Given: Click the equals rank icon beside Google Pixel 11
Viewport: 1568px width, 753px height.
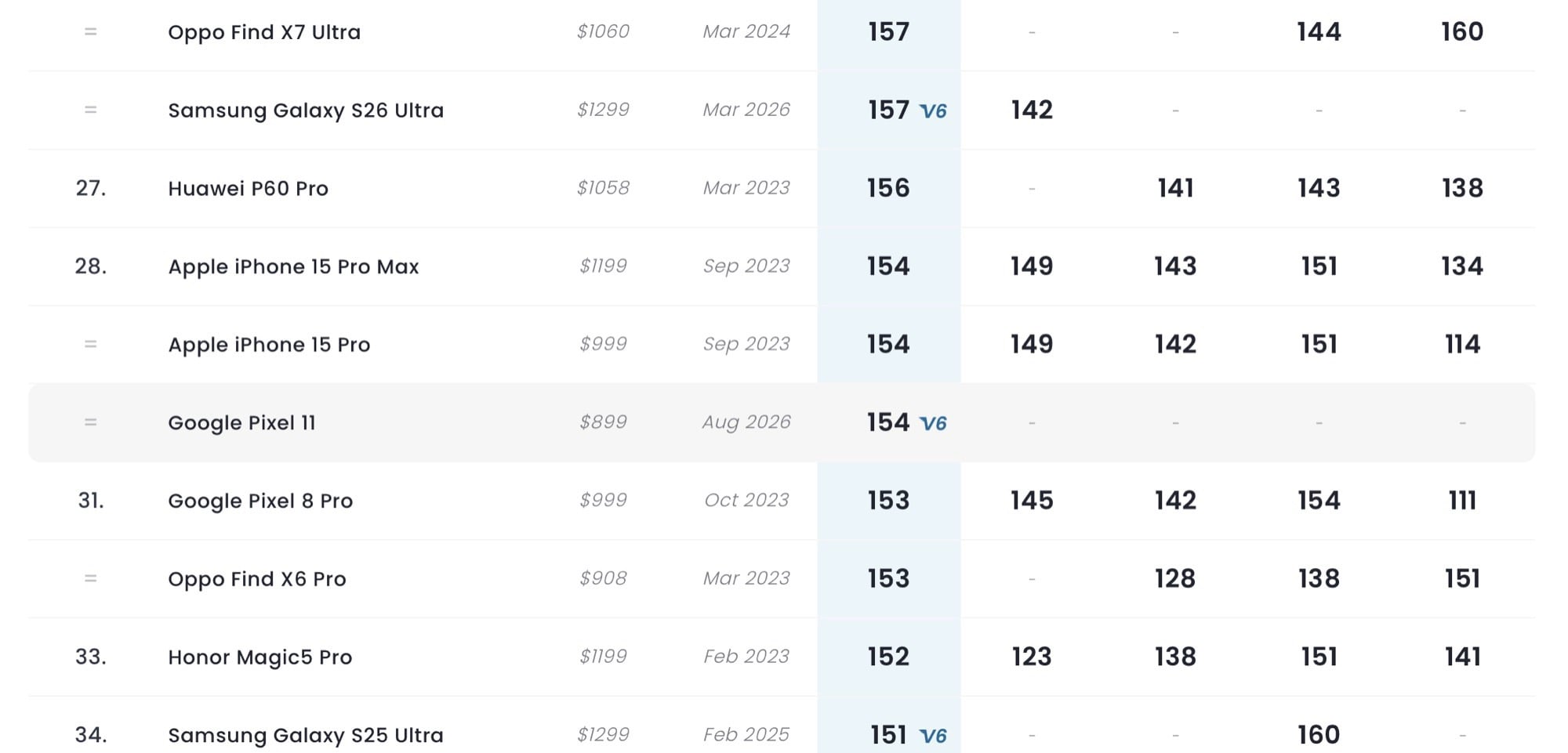Looking at the screenshot, I should [91, 422].
